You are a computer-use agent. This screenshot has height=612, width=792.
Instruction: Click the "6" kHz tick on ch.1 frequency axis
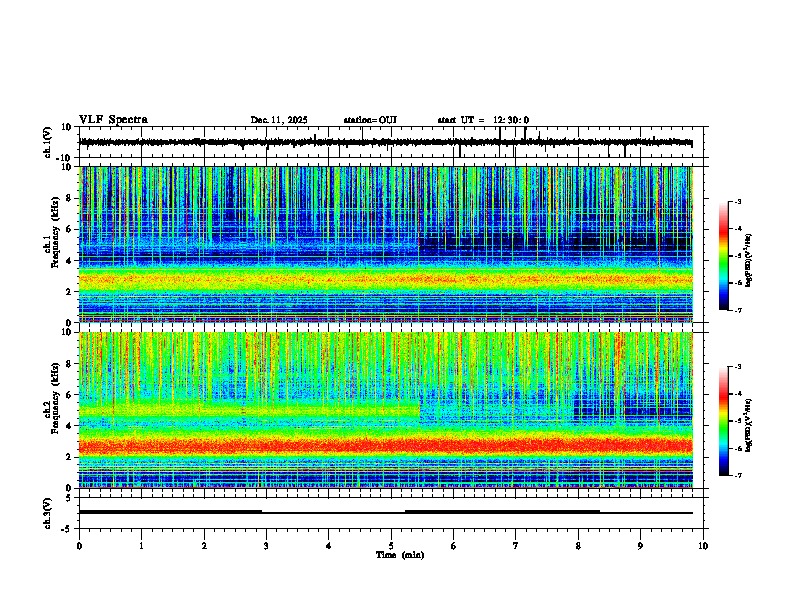pos(70,229)
